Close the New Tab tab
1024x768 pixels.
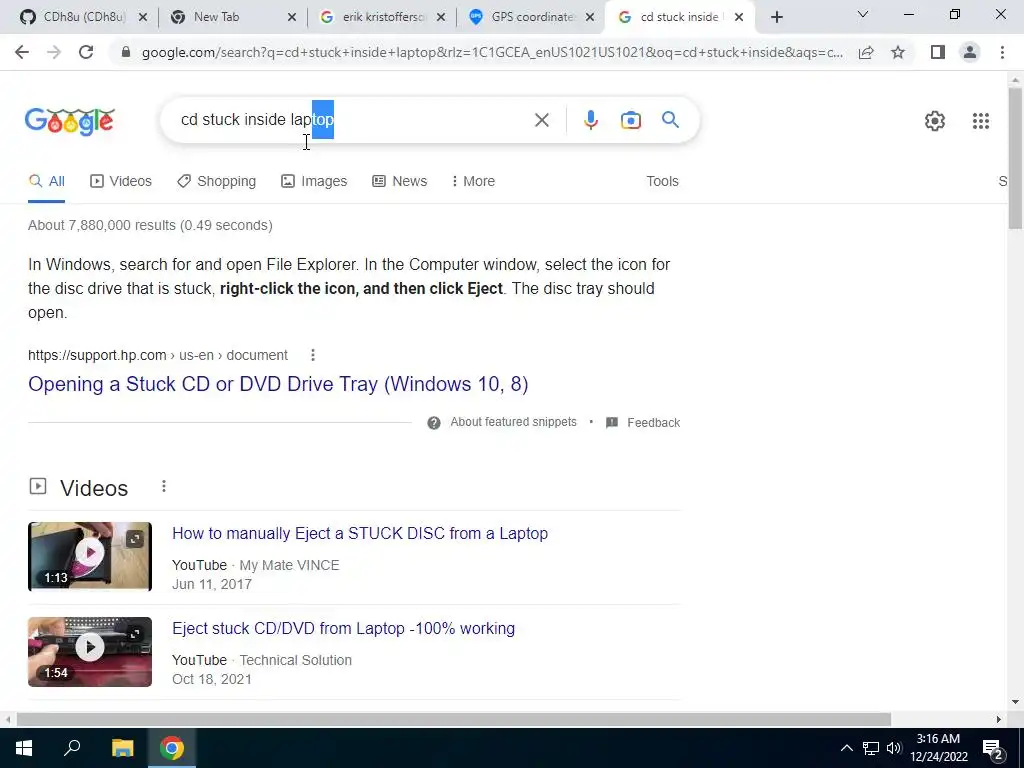point(292,18)
